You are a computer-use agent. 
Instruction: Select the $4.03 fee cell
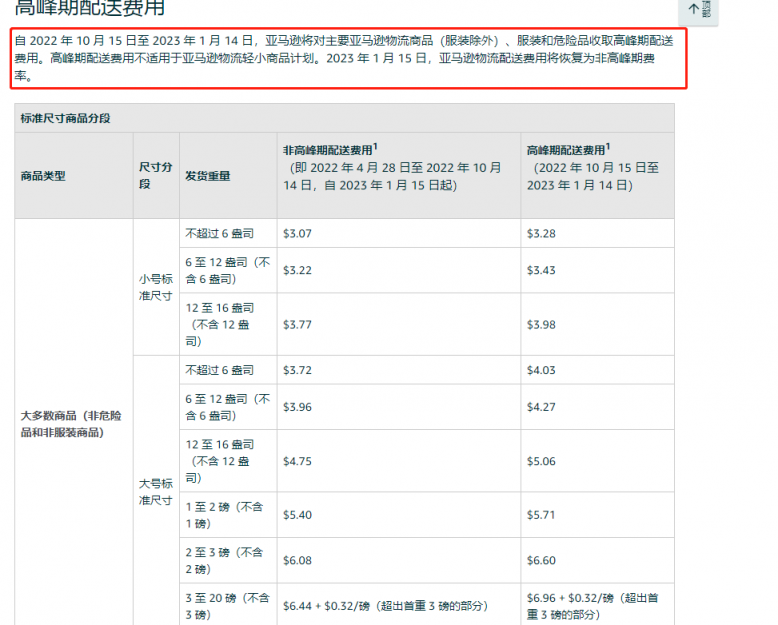[x=597, y=370]
